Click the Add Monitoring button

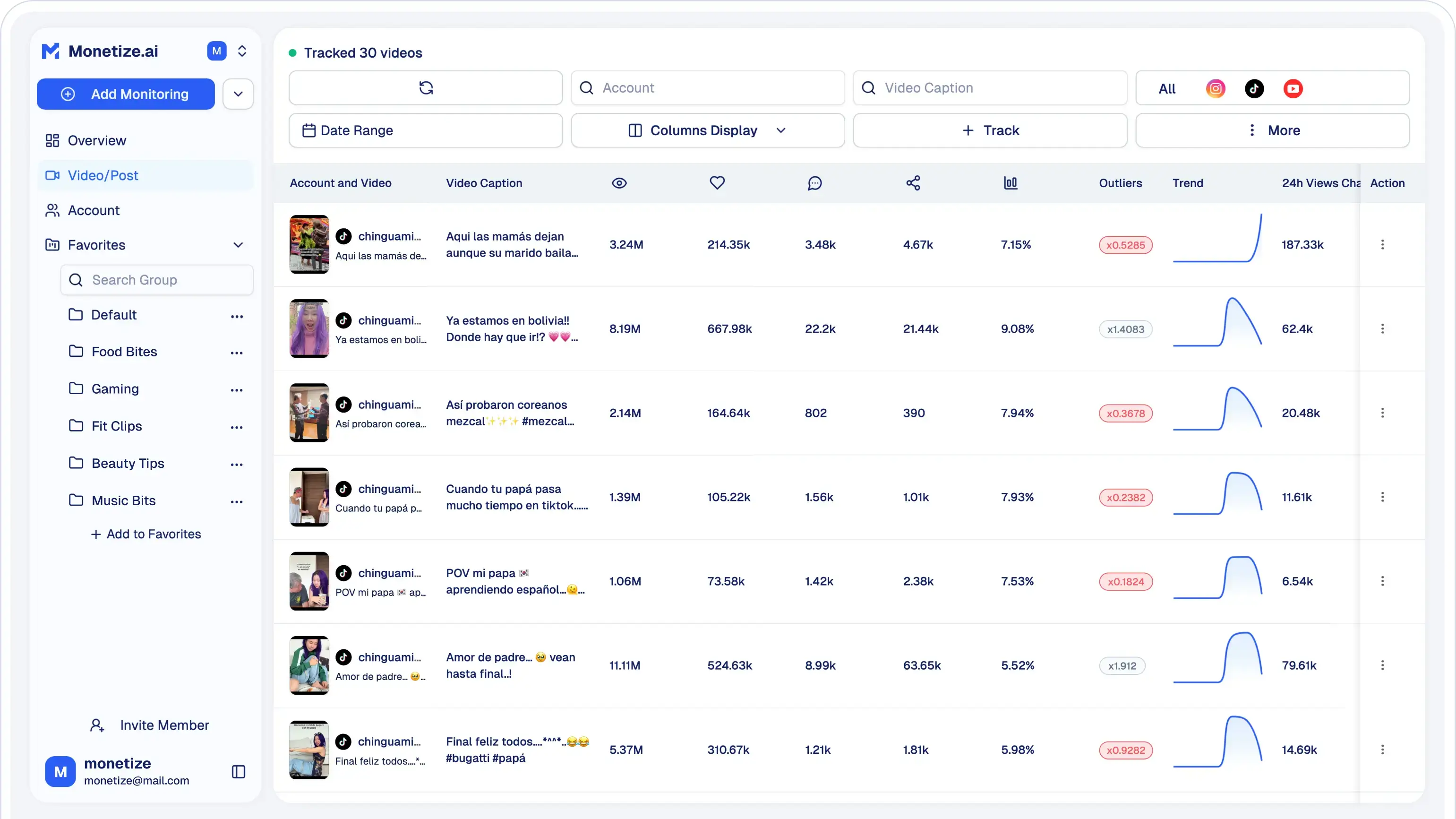point(126,94)
